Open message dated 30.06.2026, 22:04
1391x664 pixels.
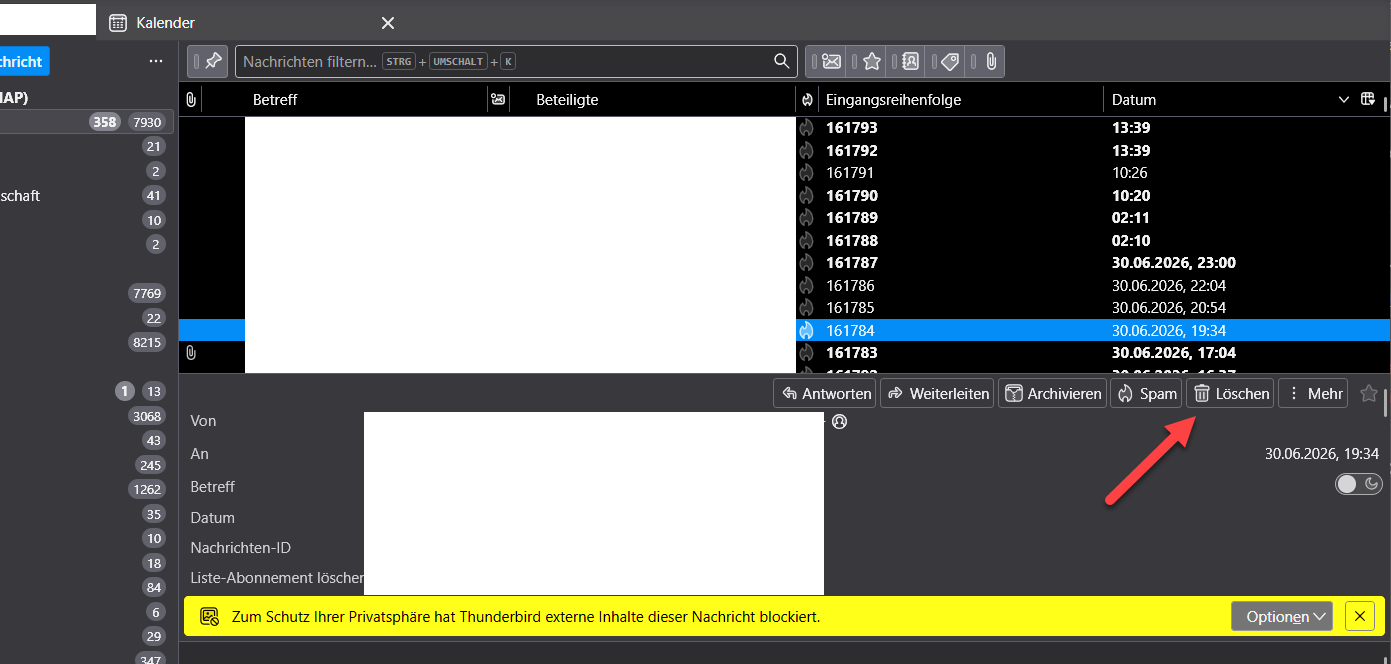click(784, 285)
